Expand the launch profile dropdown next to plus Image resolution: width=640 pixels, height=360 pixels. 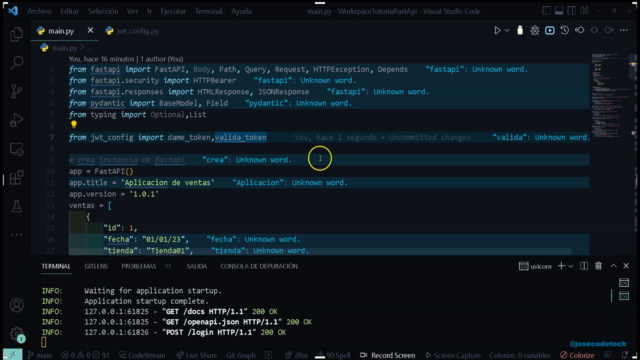point(571,266)
